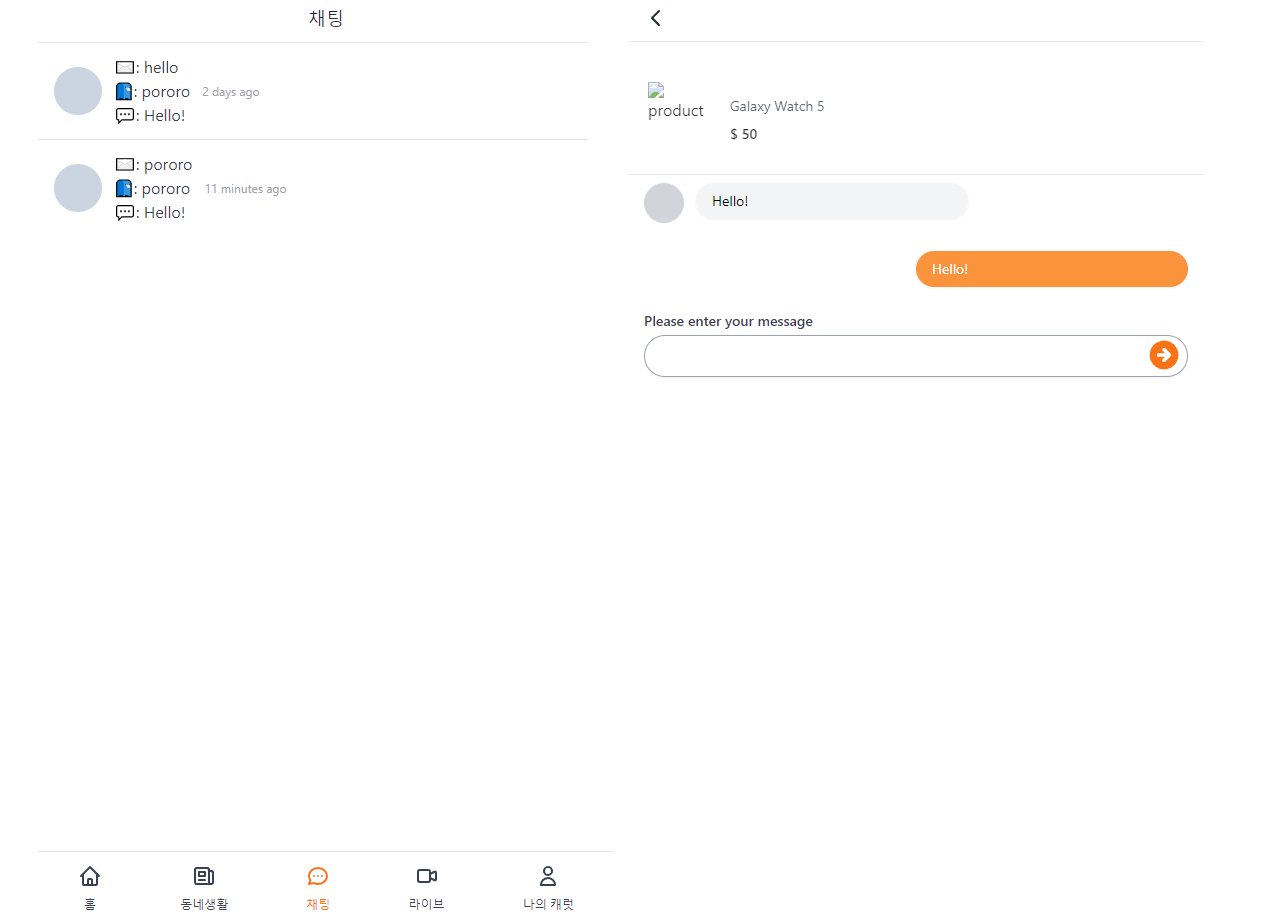Open the home tab house icon
The width and height of the screenshot is (1276, 922).
click(90, 876)
